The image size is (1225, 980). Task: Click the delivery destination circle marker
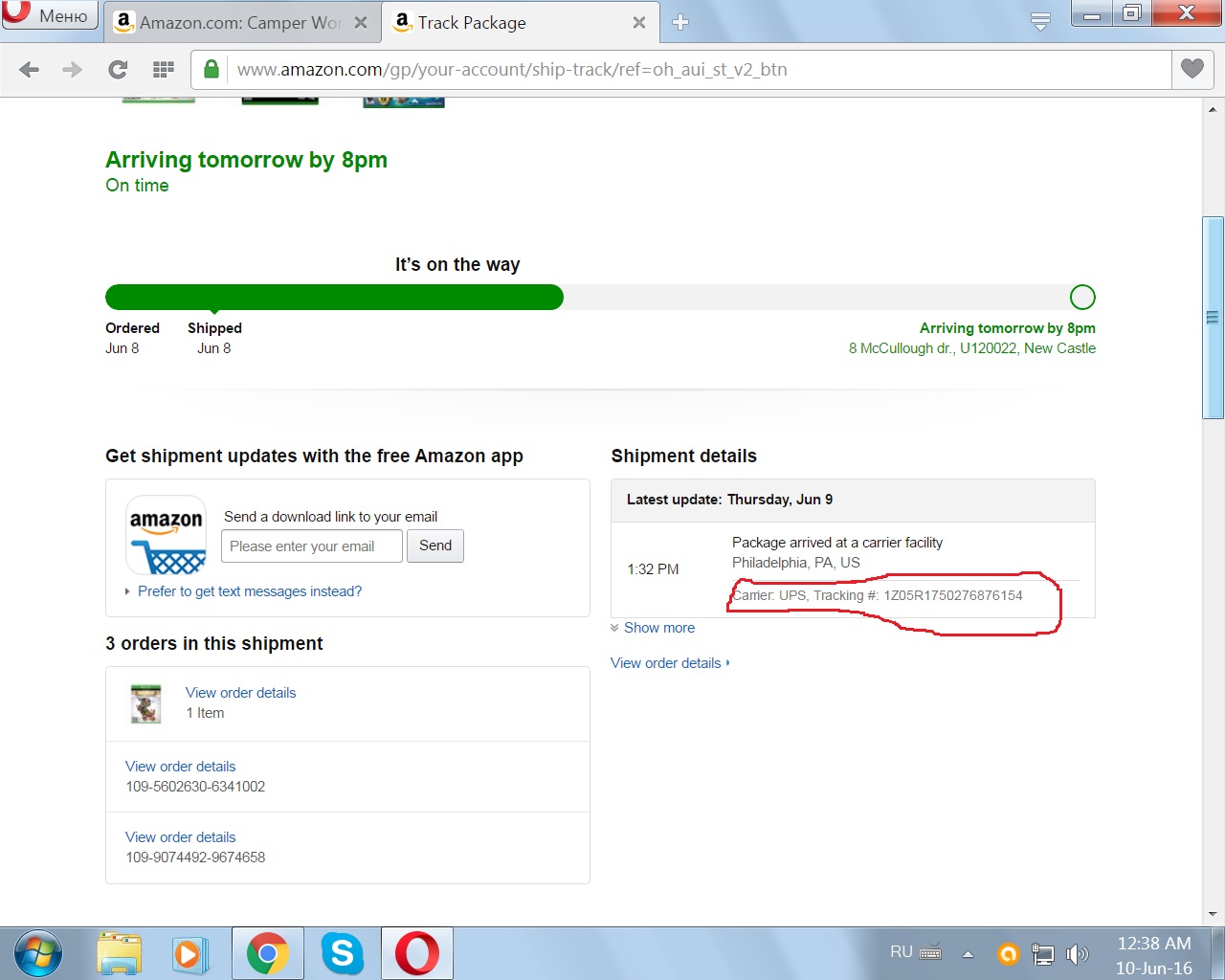tap(1082, 298)
